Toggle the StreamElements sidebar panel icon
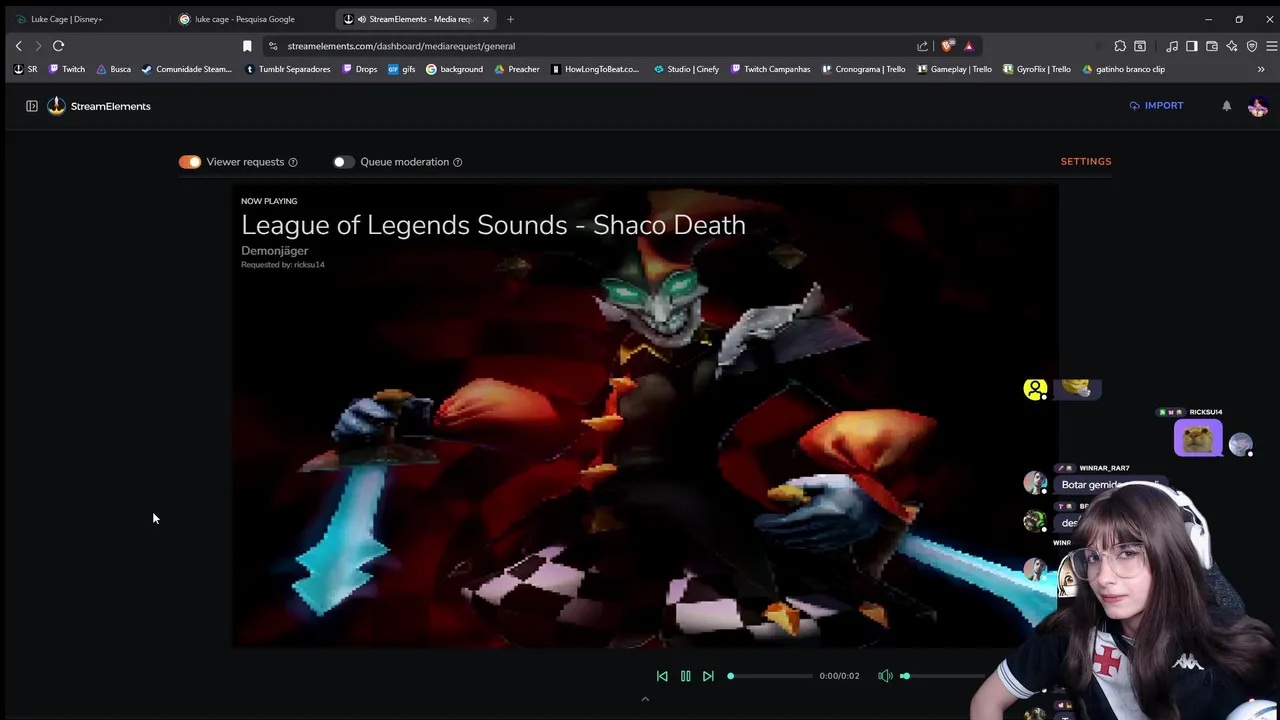Image resolution: width=1280 pixels, height=720 pixels. 32,106
